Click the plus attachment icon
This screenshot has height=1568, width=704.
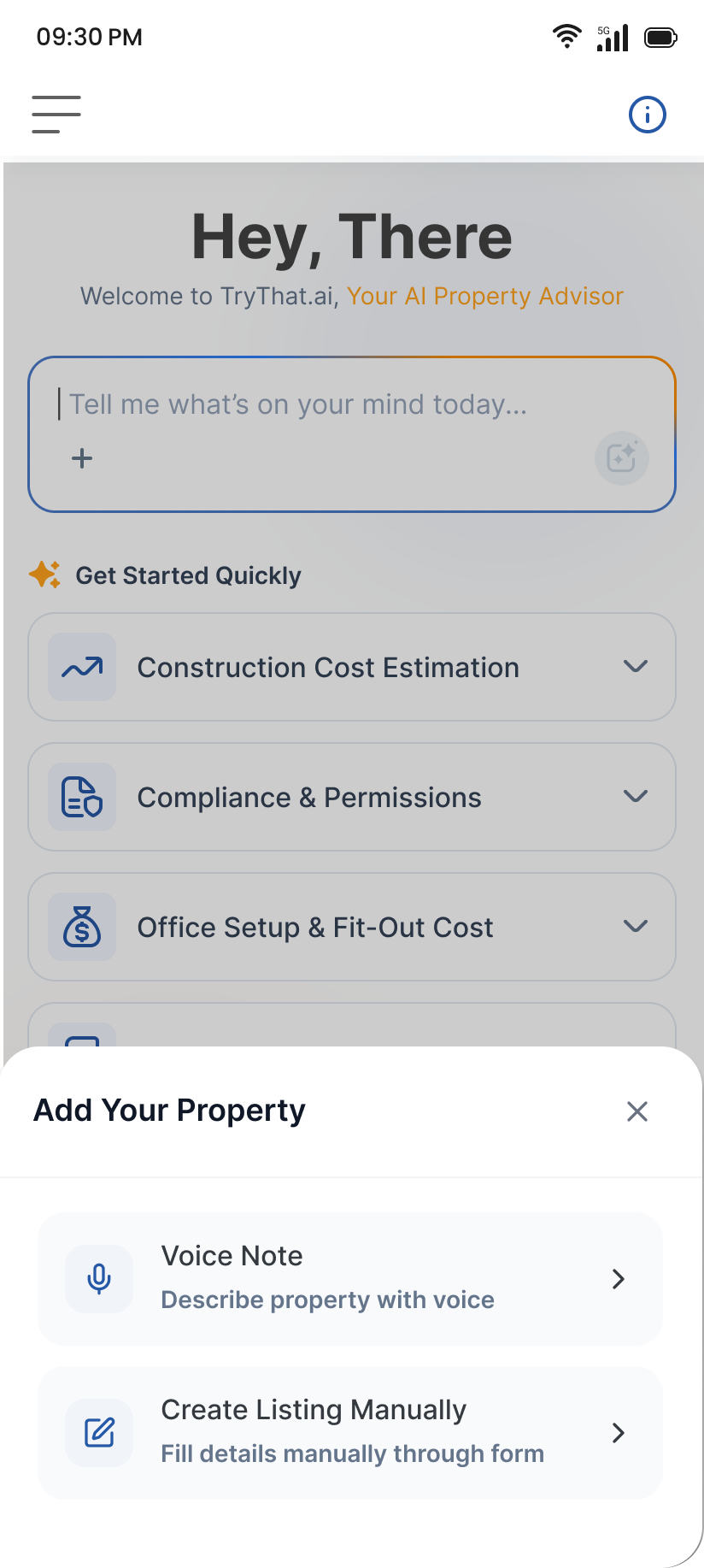click(82, 458)
